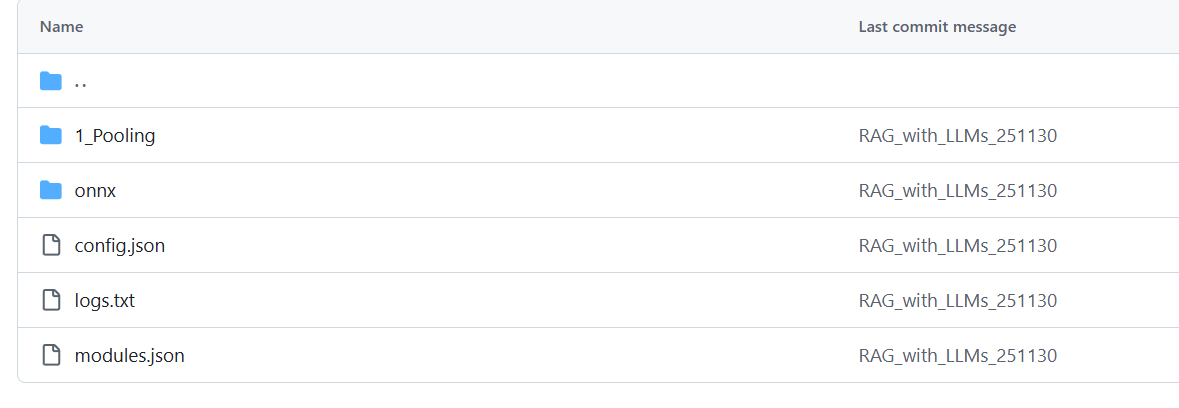
Task: View commit message for modules.json
Action: point(958,355)
